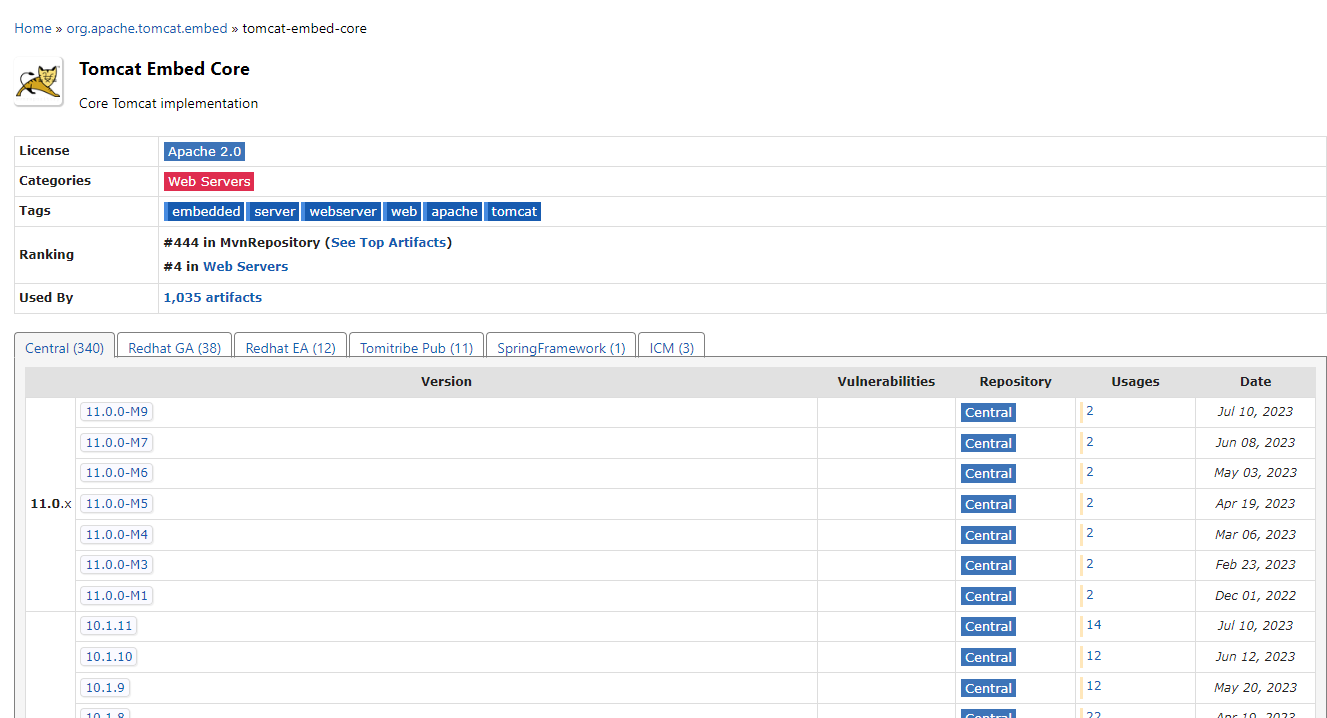Image resolution: width=1327 pixels, height=718 pixels.
Task: Go to Home breadcrumb link
Action: point(33,28)
